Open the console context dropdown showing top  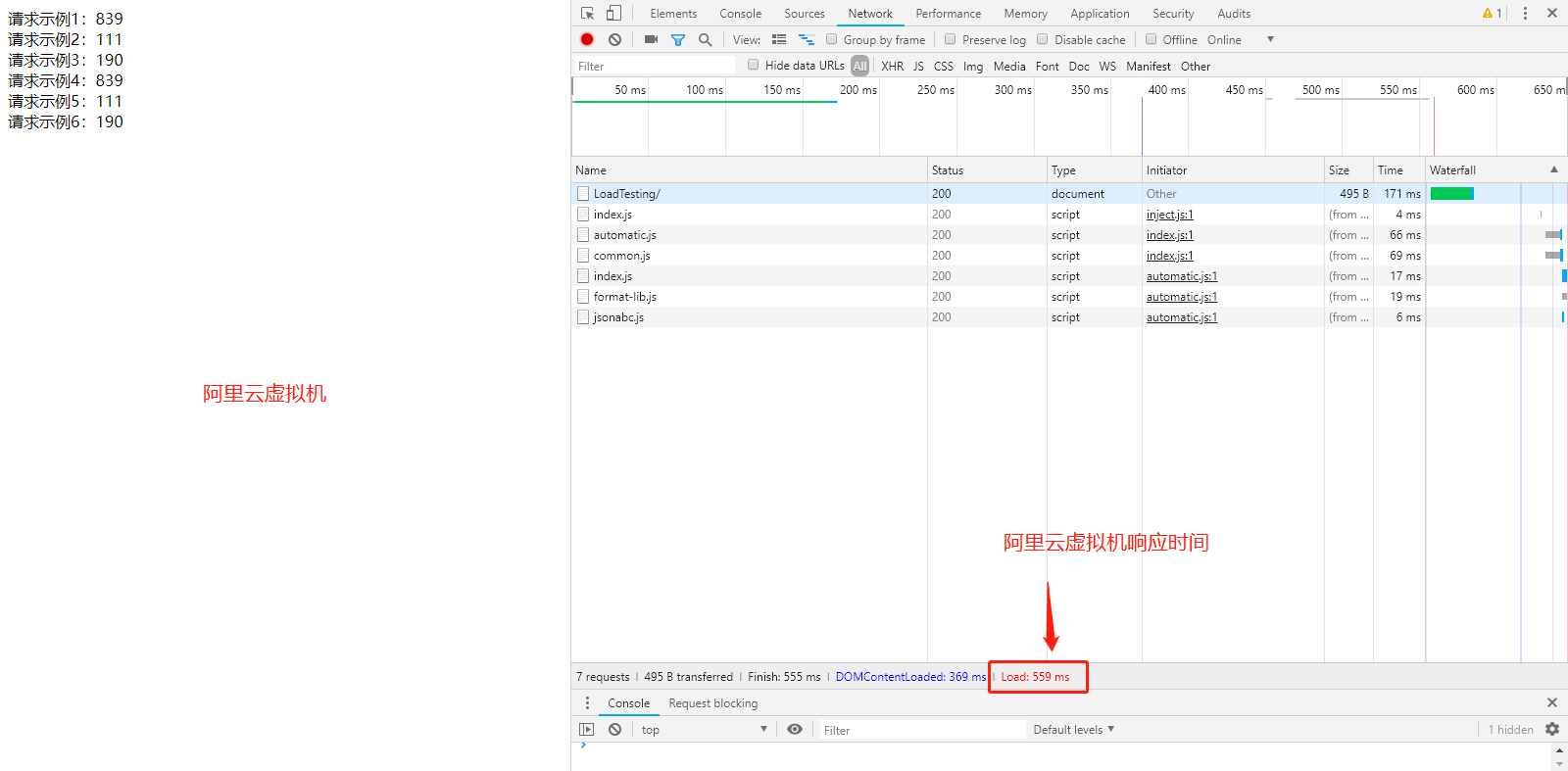705,729
